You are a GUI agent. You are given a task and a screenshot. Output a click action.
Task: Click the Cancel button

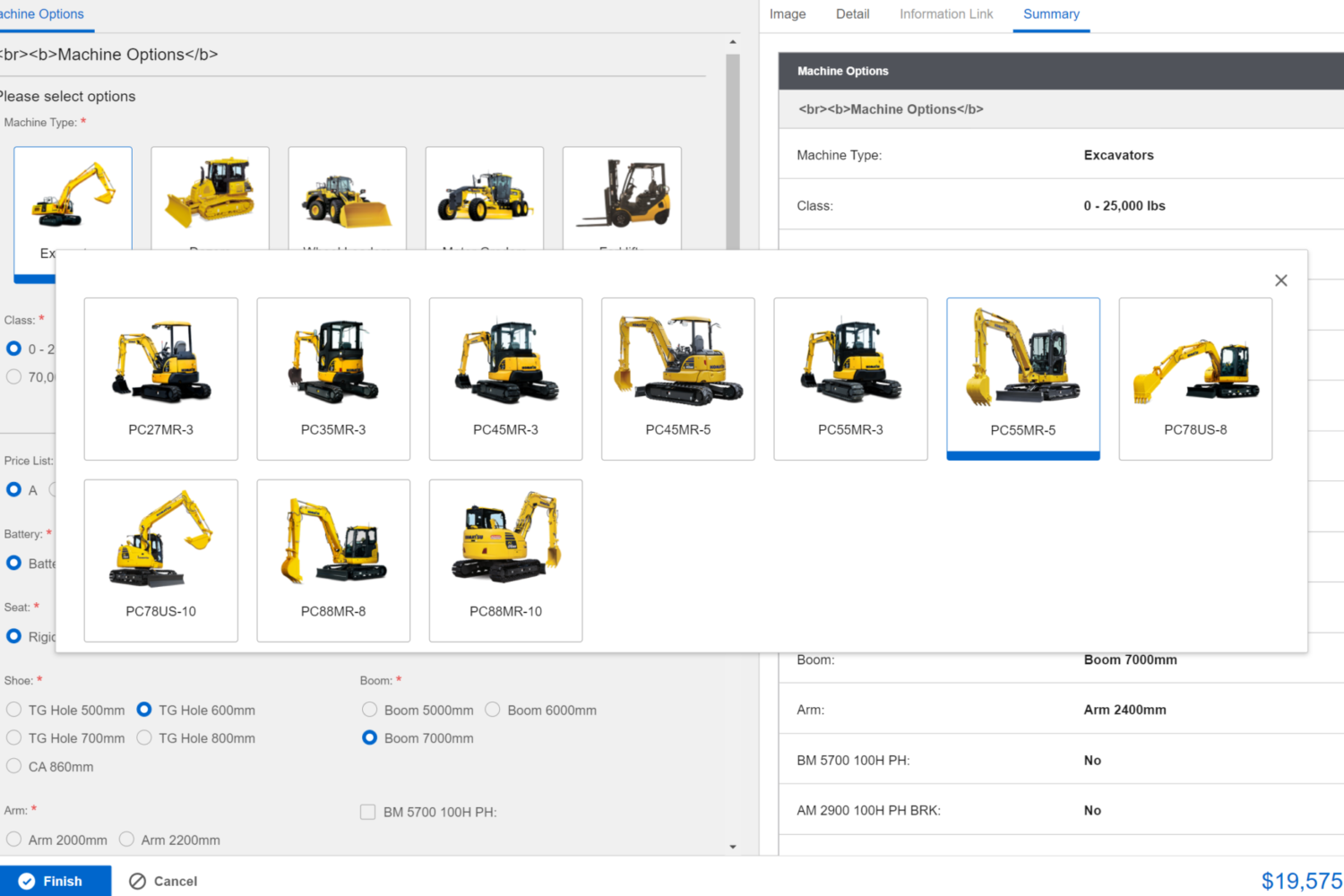tap(163, 881)
